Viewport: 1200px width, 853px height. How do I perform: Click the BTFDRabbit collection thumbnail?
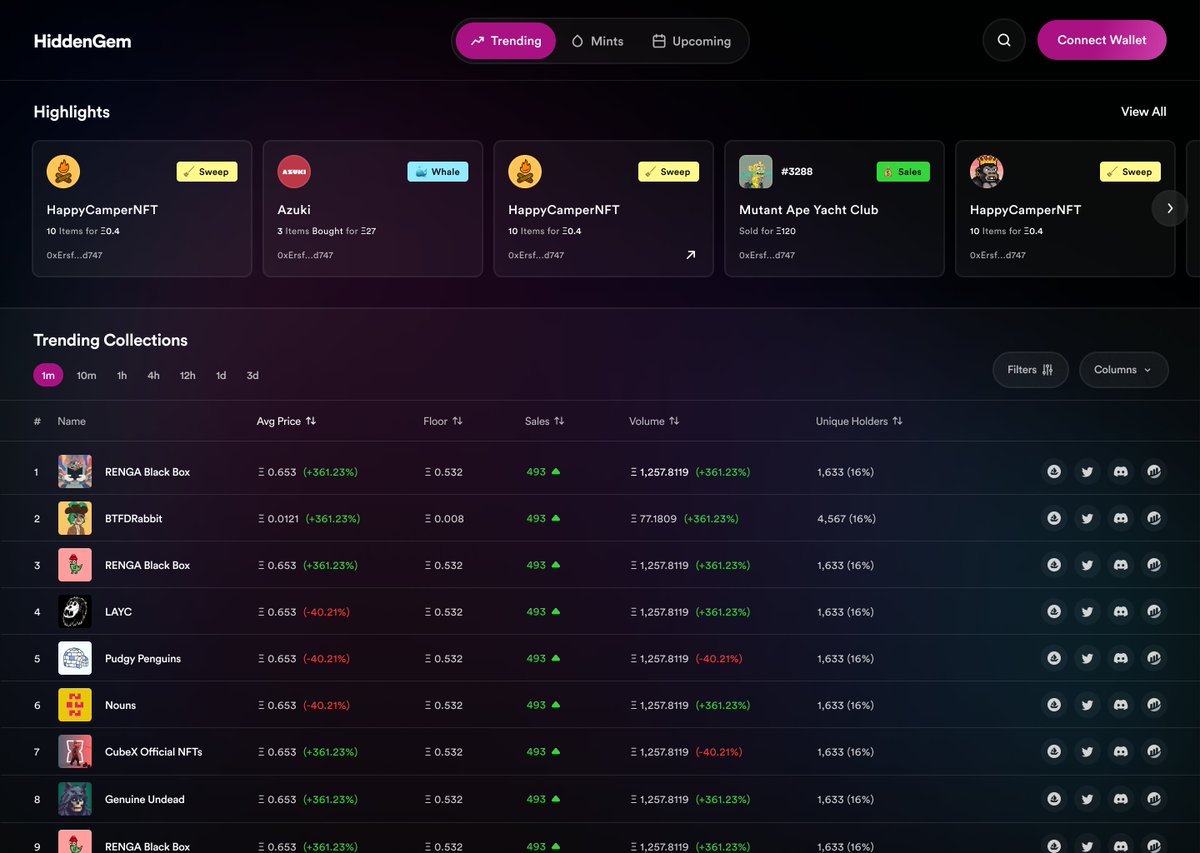click(x=75, y=518)
